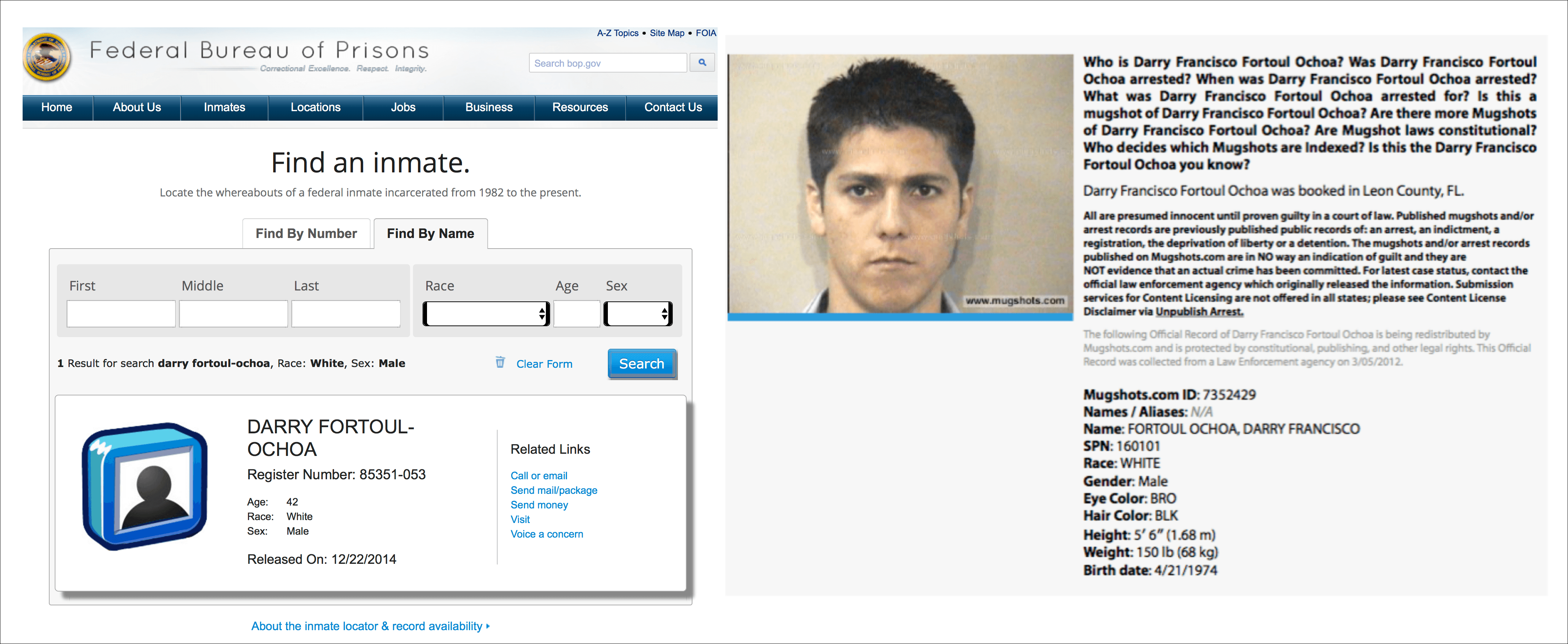Open the FOIA link

coord(706,33)
